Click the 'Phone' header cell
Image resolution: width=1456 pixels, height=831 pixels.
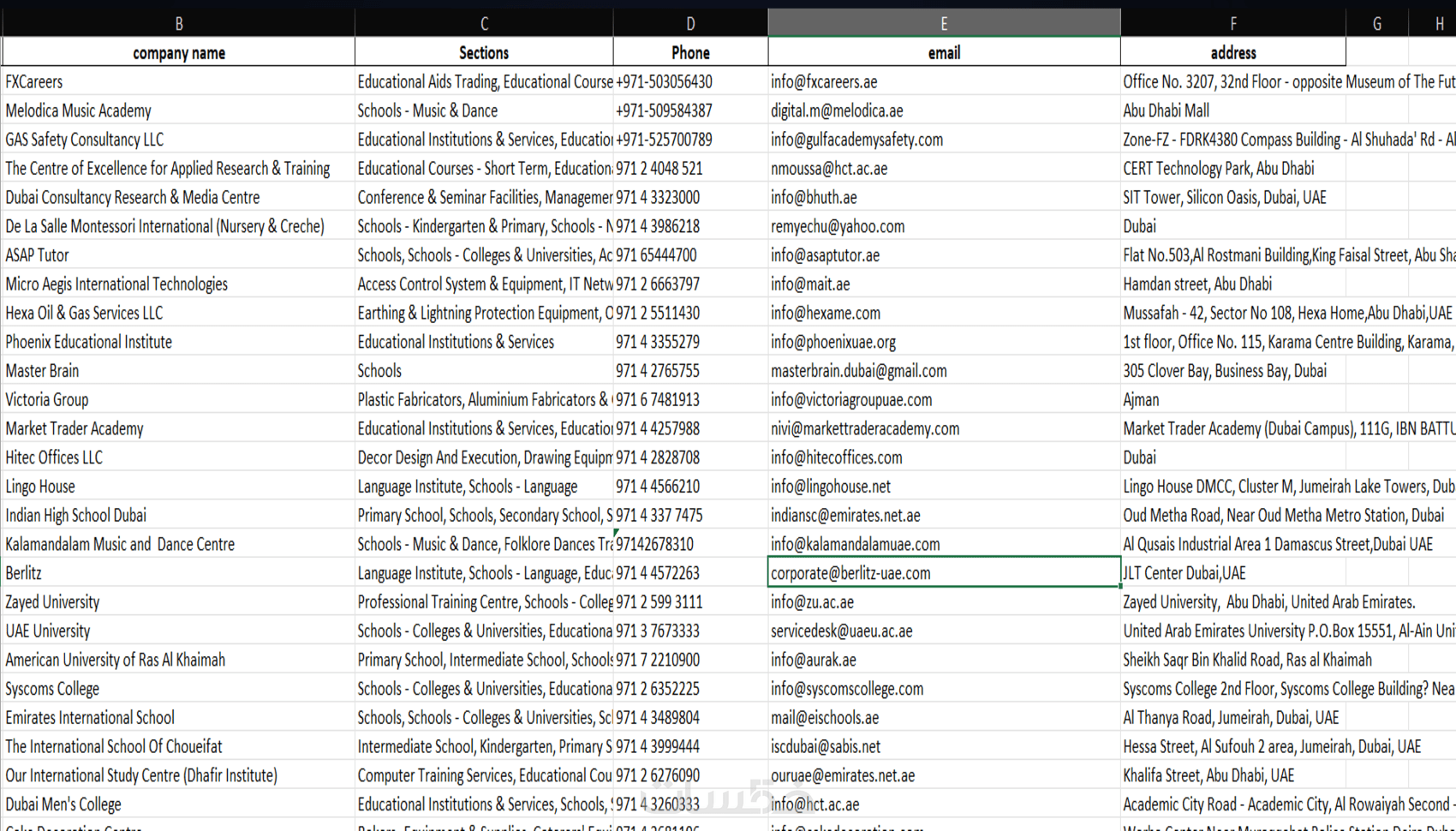pos(690,52)
